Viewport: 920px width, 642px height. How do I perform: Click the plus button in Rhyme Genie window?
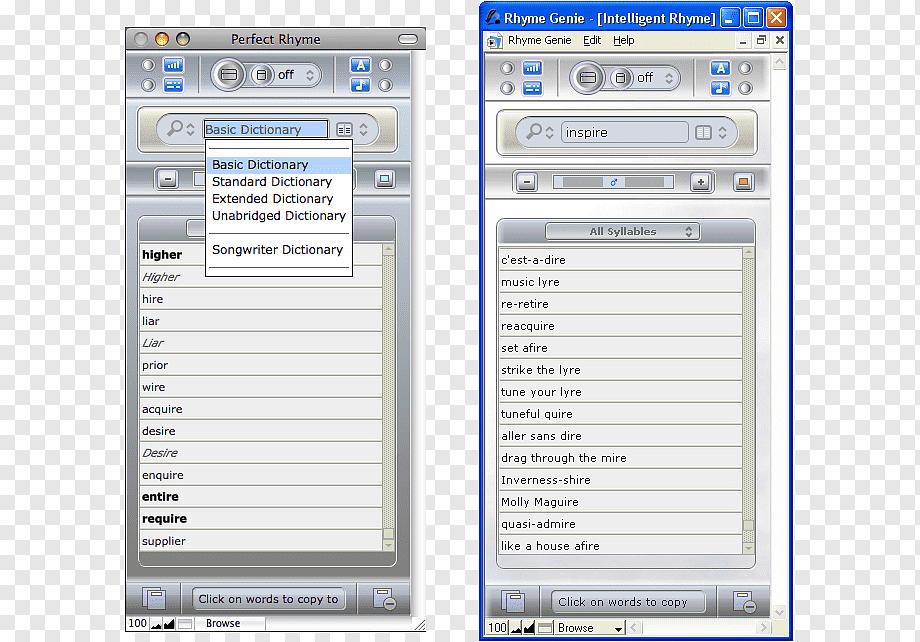click(x=701, y=183)
